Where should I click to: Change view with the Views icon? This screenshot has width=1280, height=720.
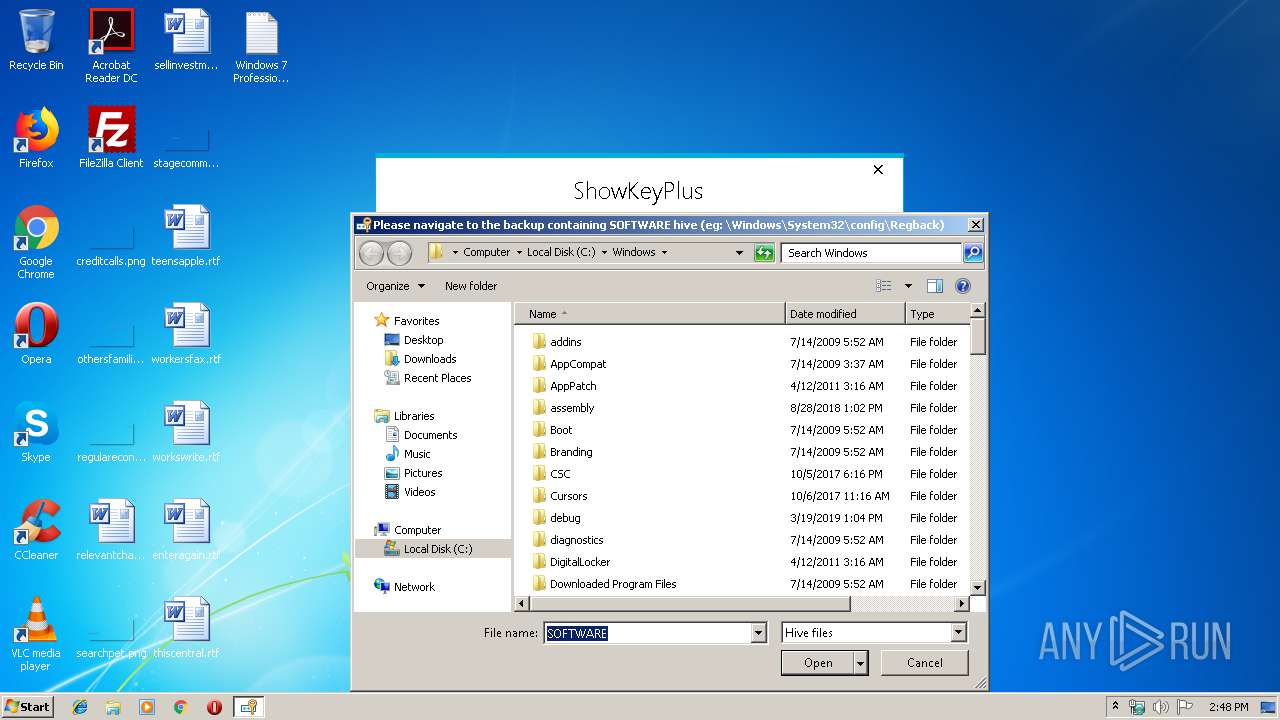coord(883,286)
